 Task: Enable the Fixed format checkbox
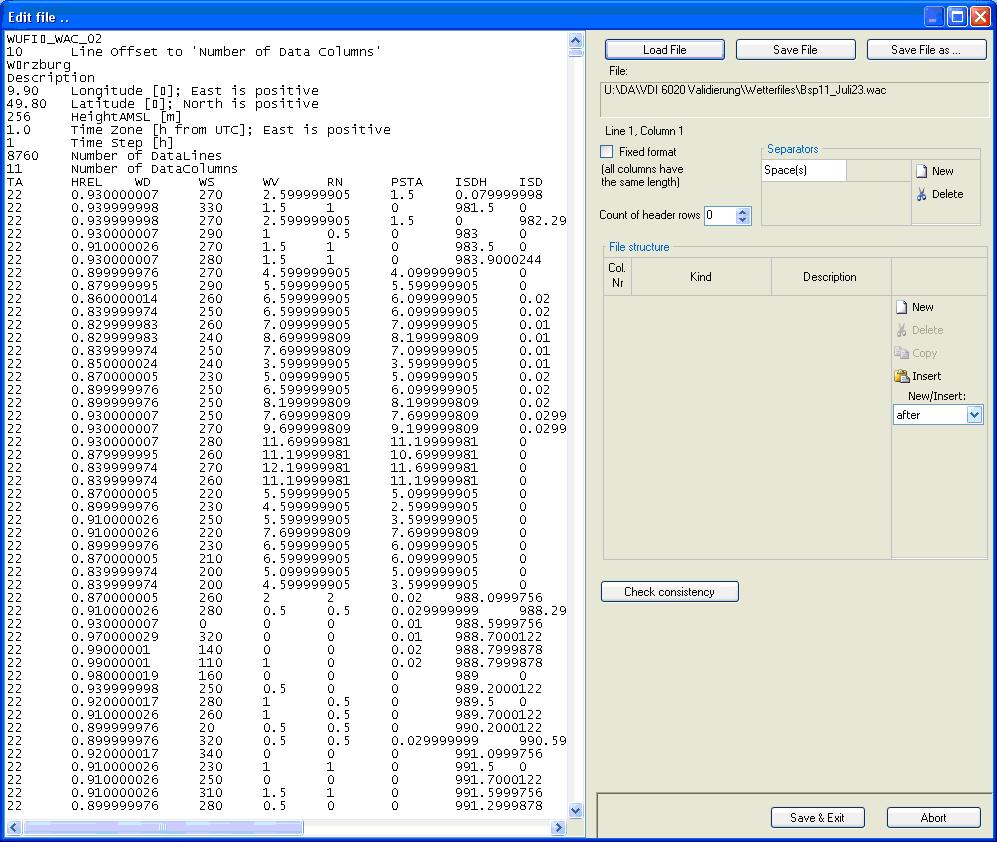[606, 152]
